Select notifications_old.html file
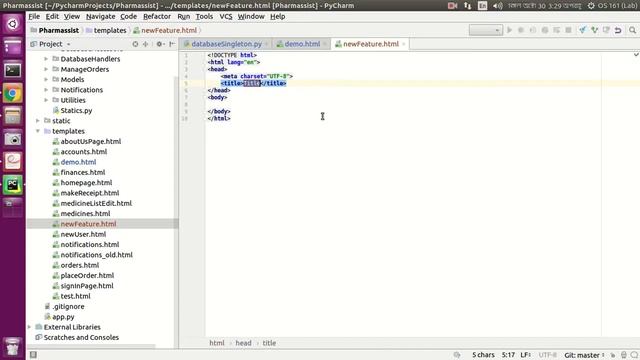This screenshot has height=360, width=640. 96,255
